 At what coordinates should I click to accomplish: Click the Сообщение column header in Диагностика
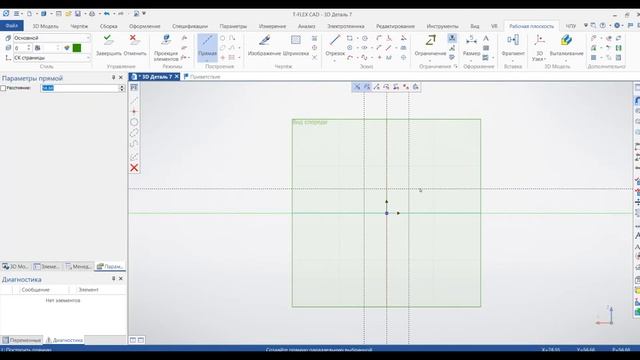(x=36, y=289)
